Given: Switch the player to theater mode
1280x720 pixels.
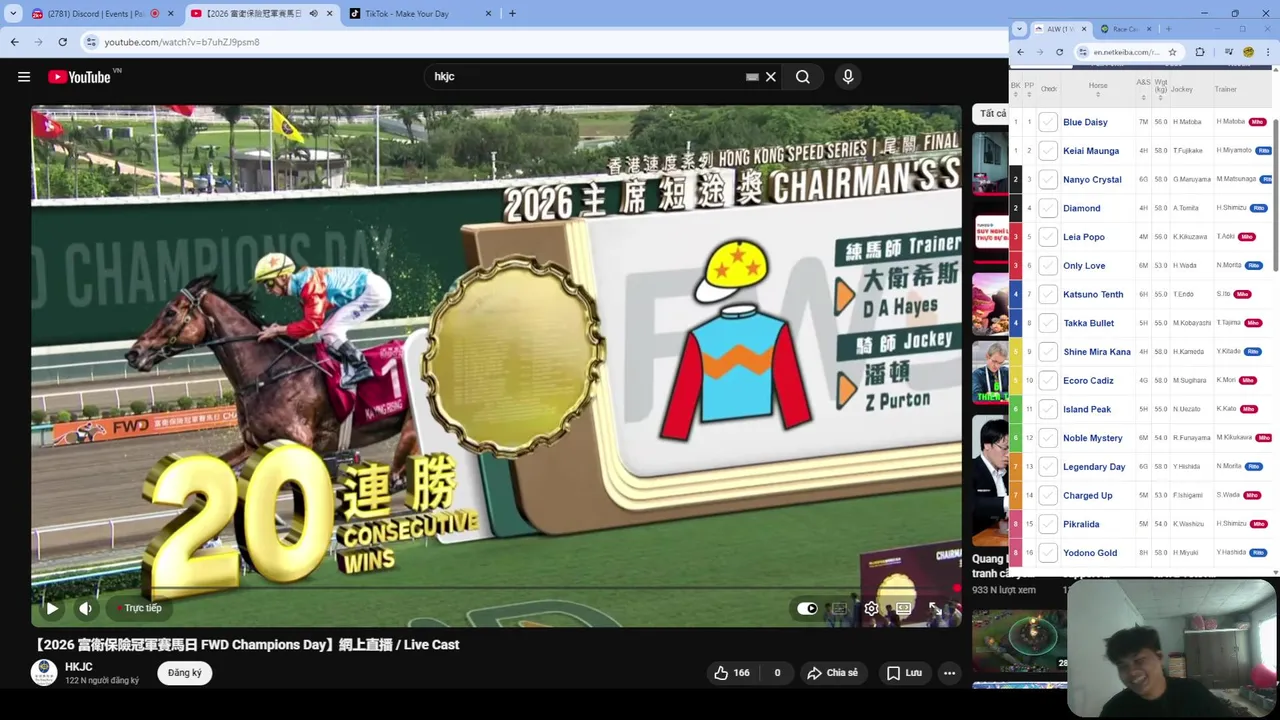Looking at the screenshot, I should pos(903,608).
